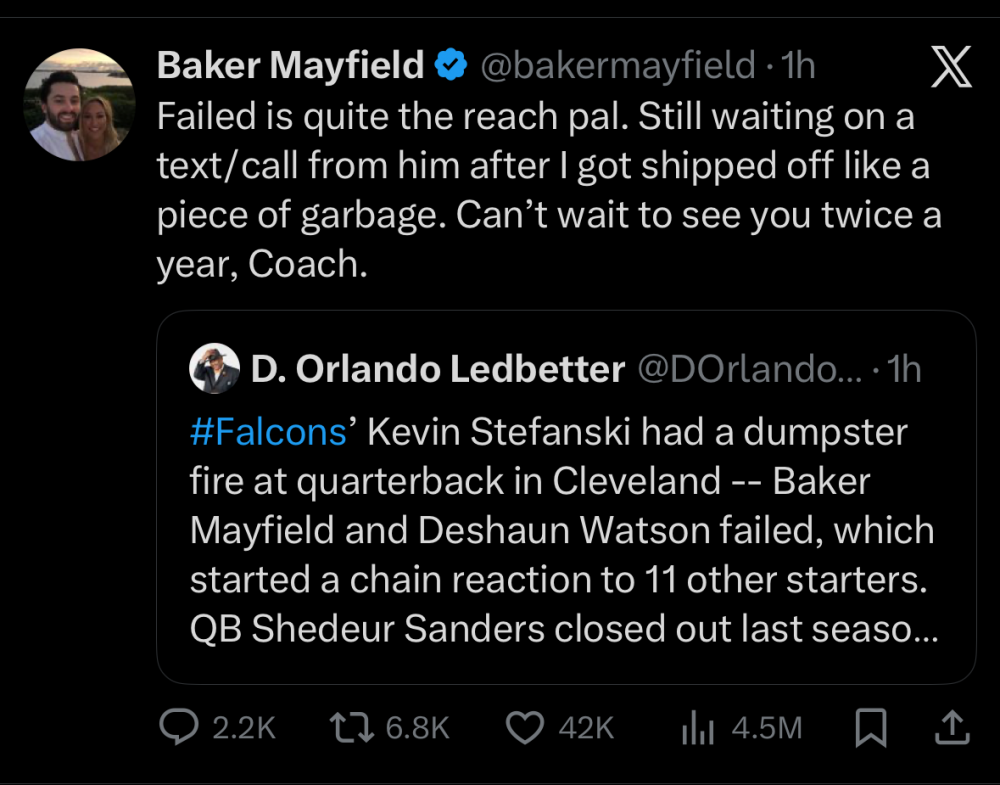The height and width of the screenshot is (785, 1000).
Task: Click the main tweet's 1h timestamp
Action: 798,66
